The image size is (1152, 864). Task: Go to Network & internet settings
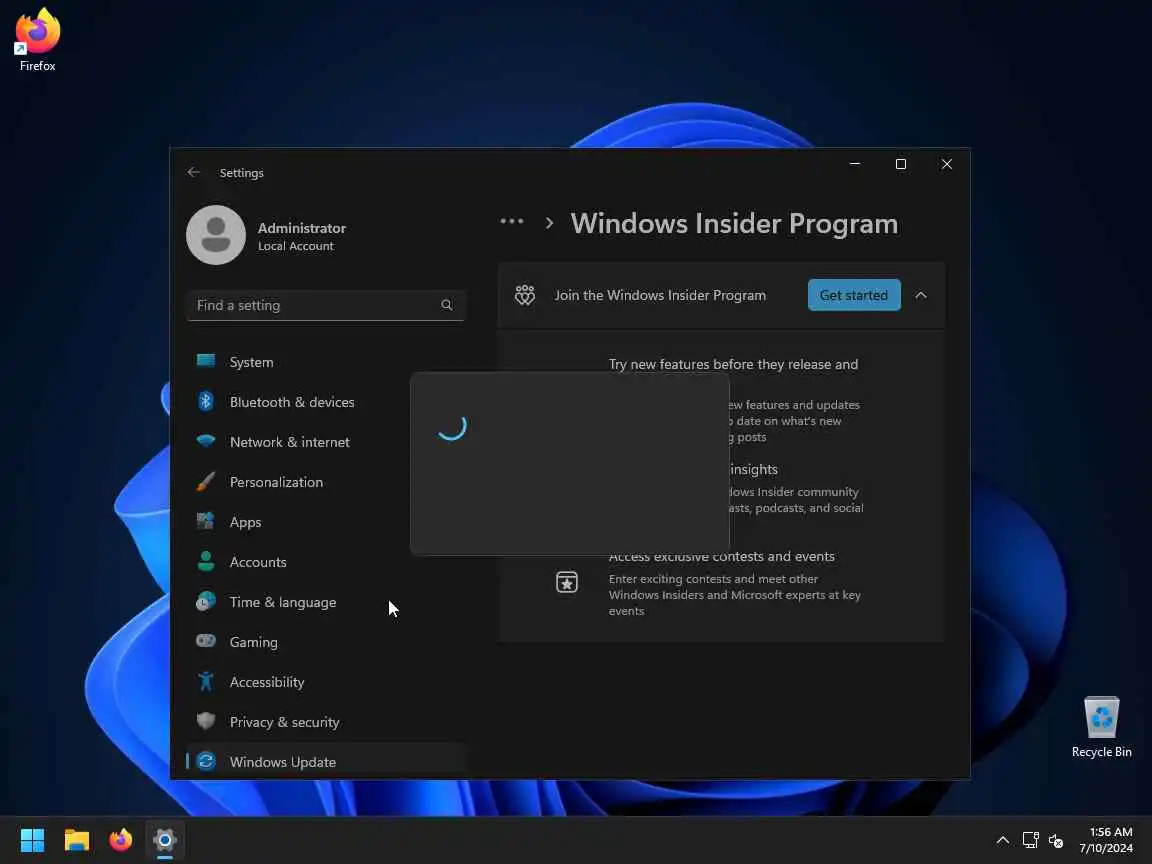[289, 442]
